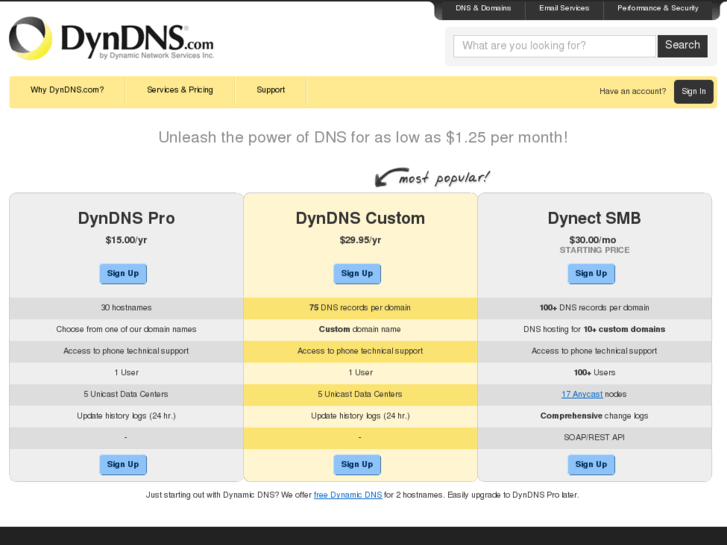
Task: Click the Dynect SMB plan title
Action: tap(594, 218)
